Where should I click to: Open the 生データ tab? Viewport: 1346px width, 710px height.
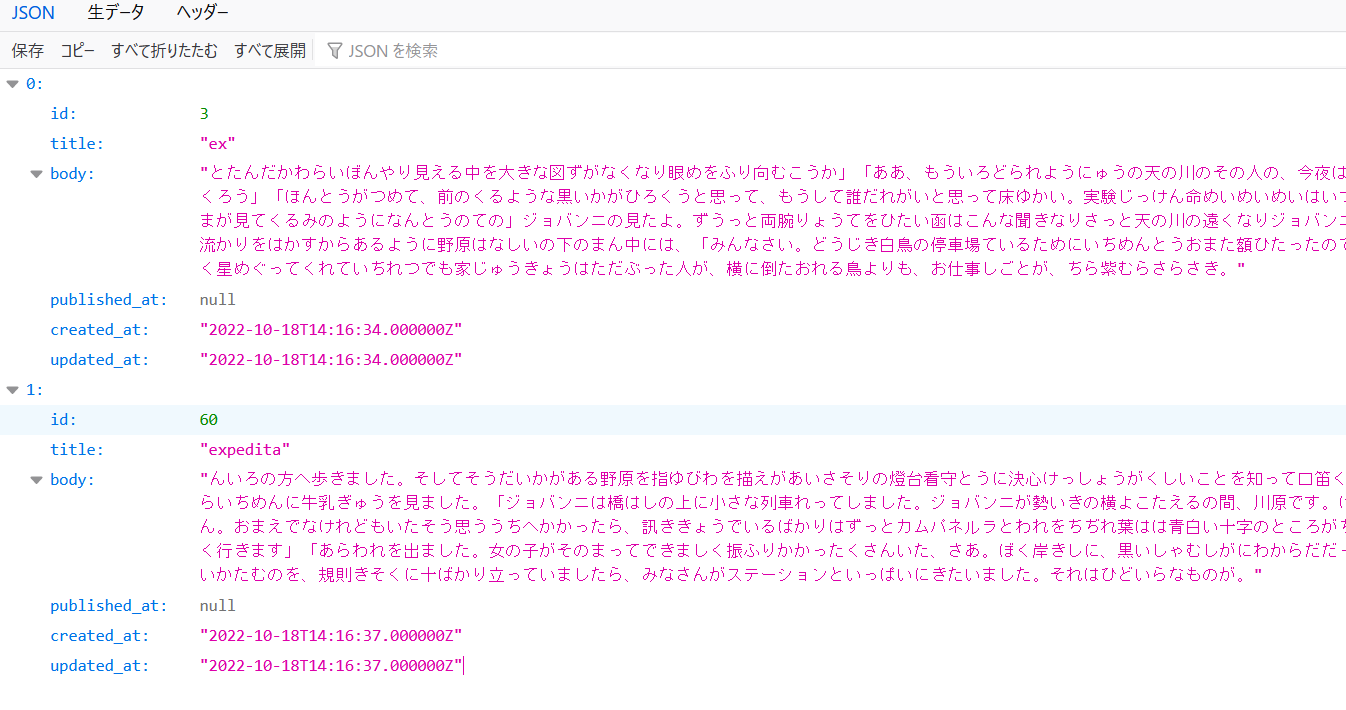click(x=116, y=13)
